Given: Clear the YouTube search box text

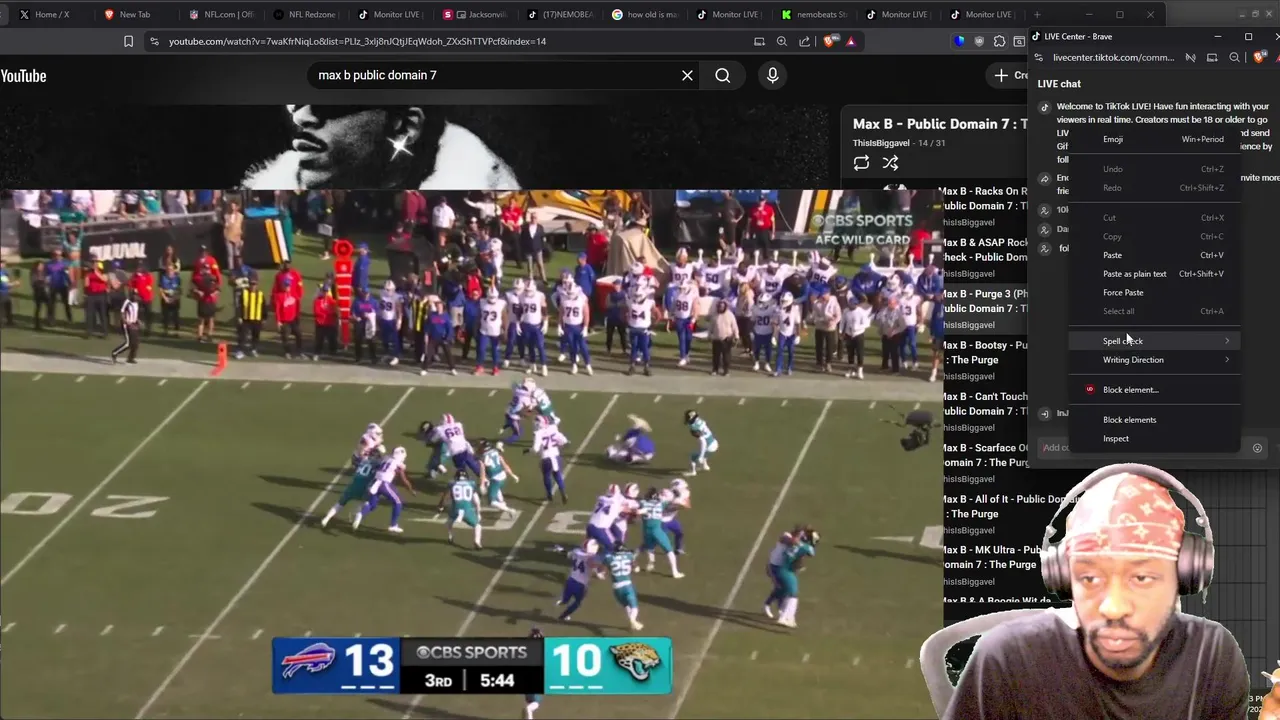Looking at the screenshot, I should click(x=687, y=75).
